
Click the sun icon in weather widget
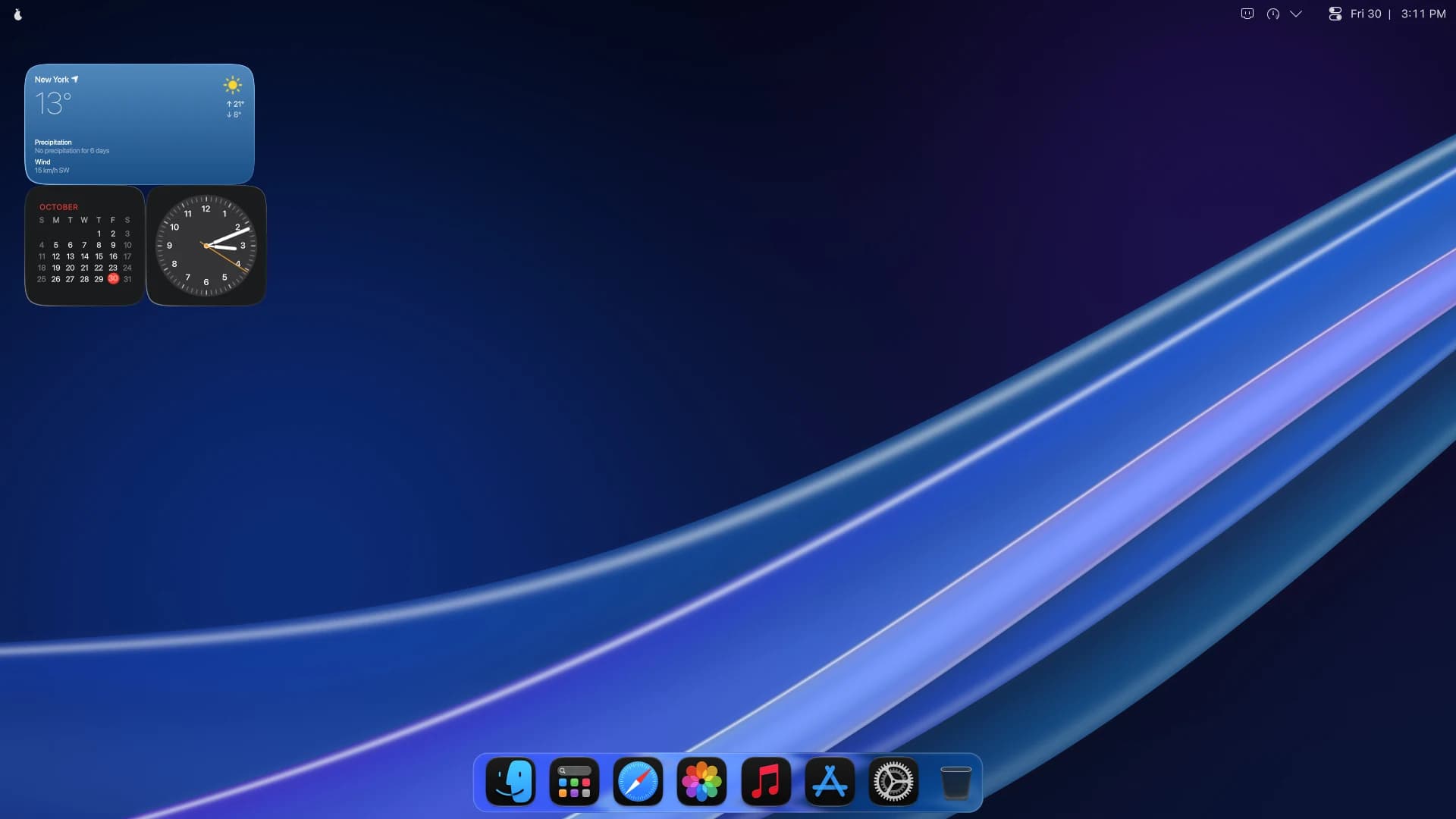(233, 85)
